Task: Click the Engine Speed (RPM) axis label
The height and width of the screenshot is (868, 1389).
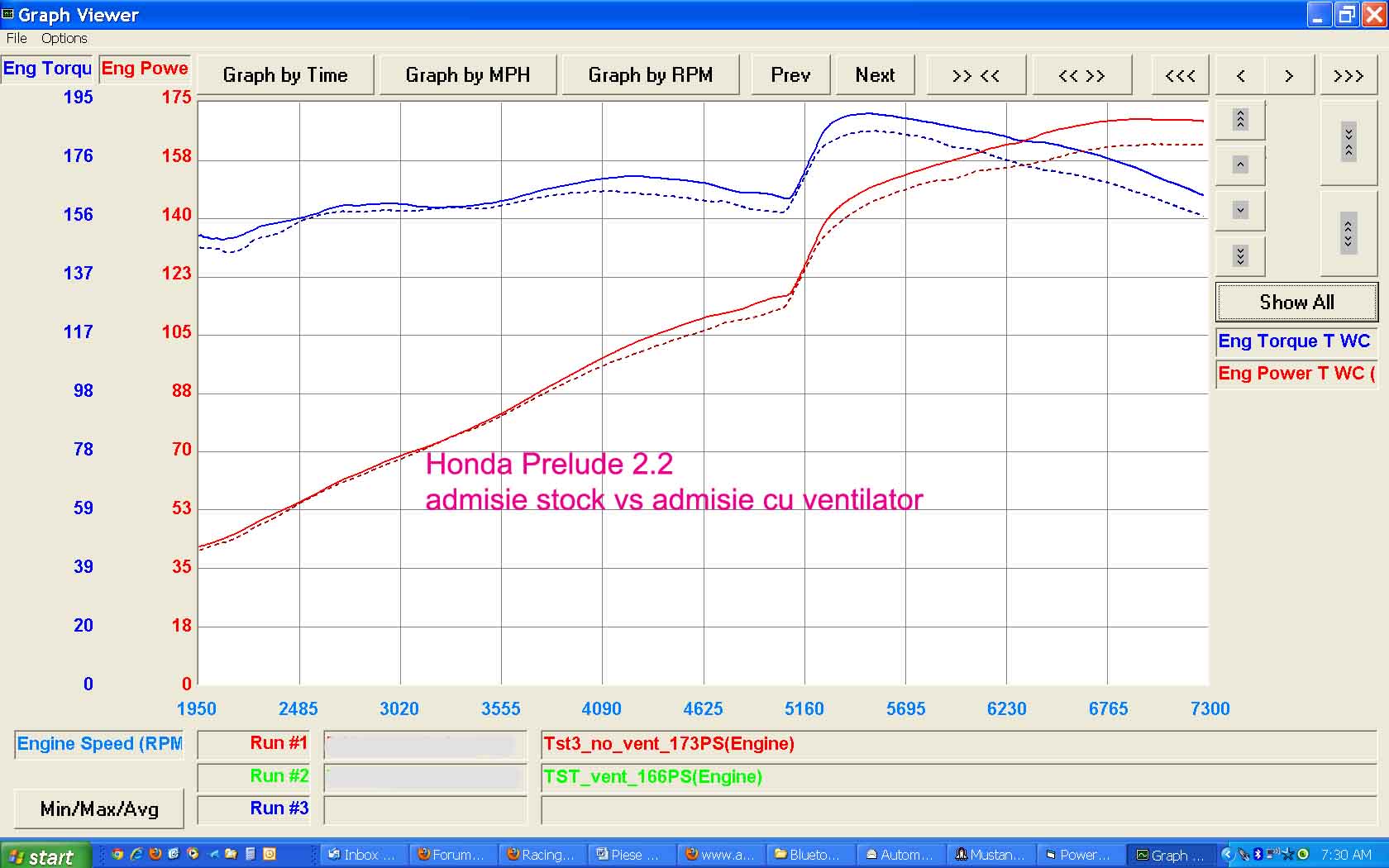Action: (99, 744)
